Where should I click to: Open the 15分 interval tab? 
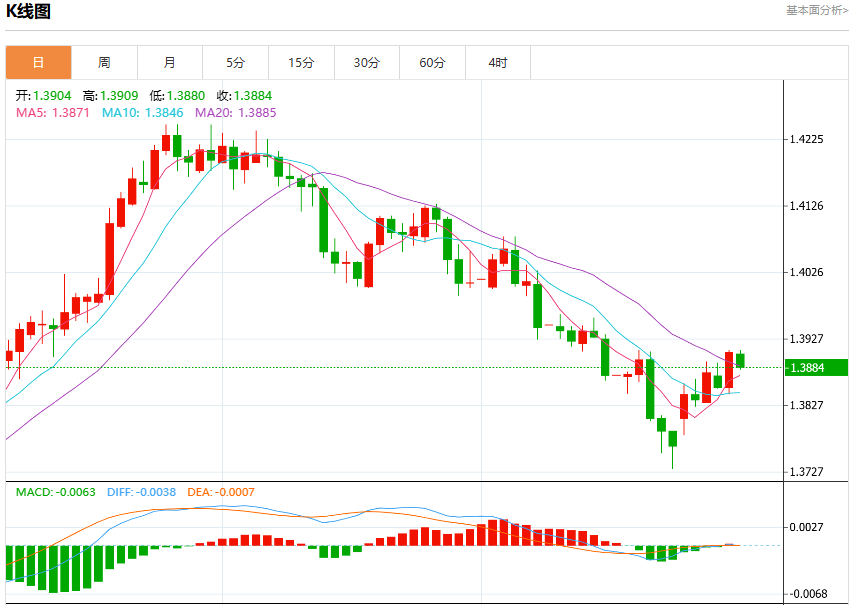[x=301, y=63]
